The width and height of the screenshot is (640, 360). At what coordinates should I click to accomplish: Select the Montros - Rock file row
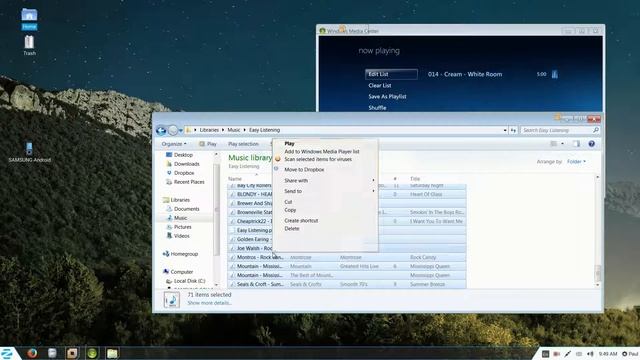347,257
